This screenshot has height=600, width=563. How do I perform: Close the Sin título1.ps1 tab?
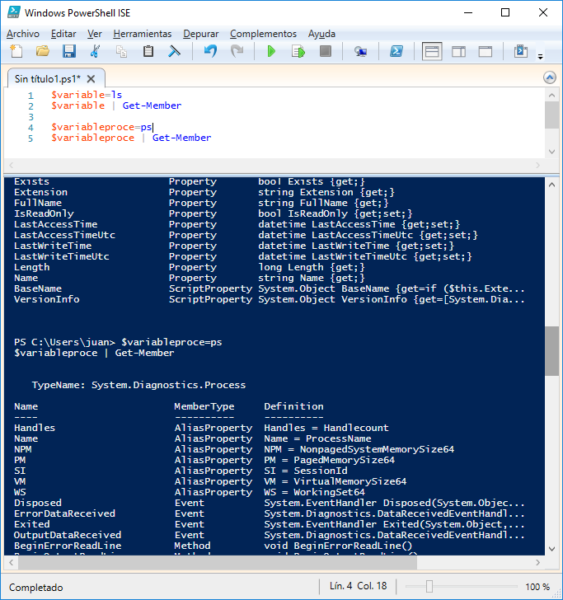click(91, 79)
